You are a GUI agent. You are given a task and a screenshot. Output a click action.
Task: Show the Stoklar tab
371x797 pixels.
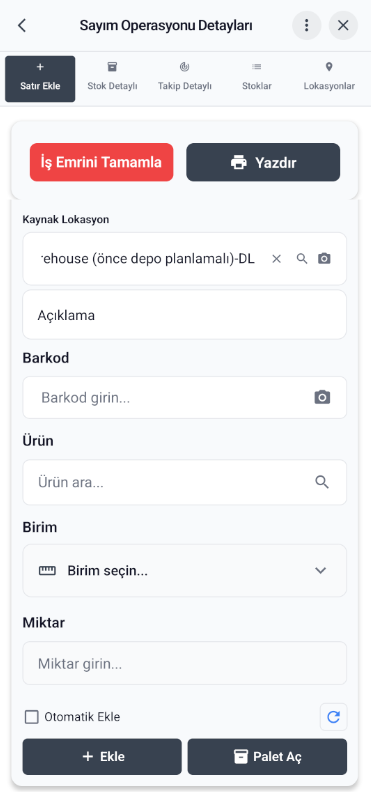[257, 77]
